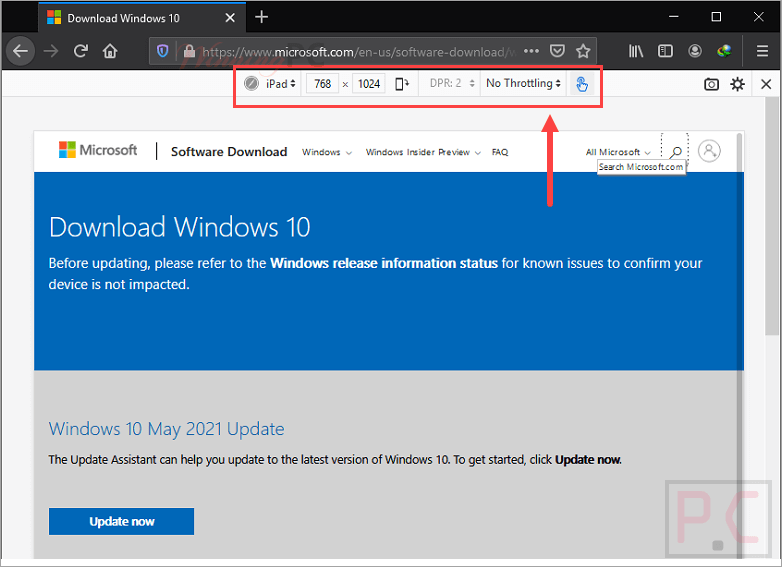Open a new browser tab
Viewport: 782px width, 567px height.
(261, 17)
